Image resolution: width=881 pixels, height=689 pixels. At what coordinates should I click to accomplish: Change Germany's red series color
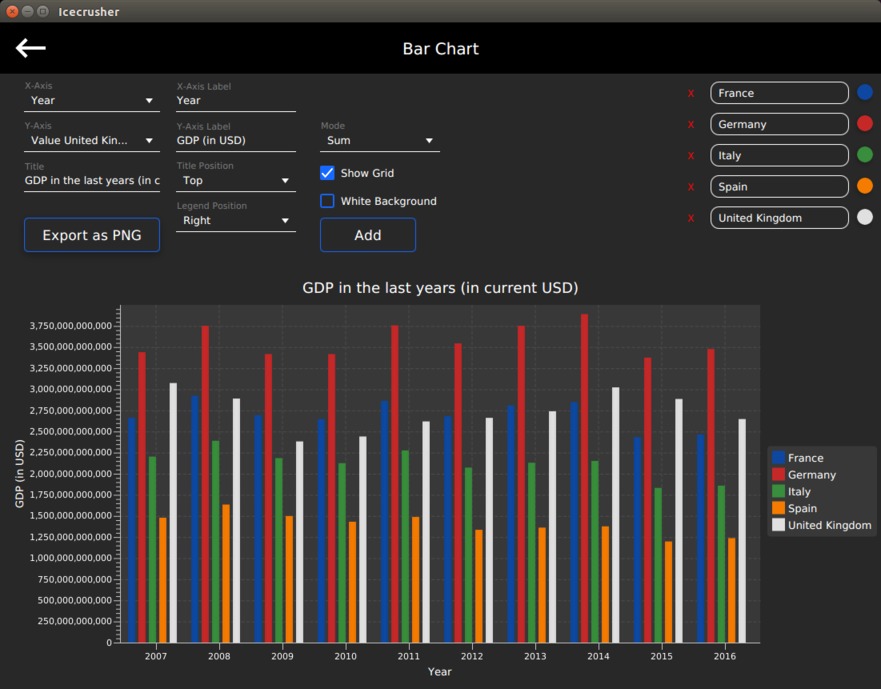[x=865, y=123]
